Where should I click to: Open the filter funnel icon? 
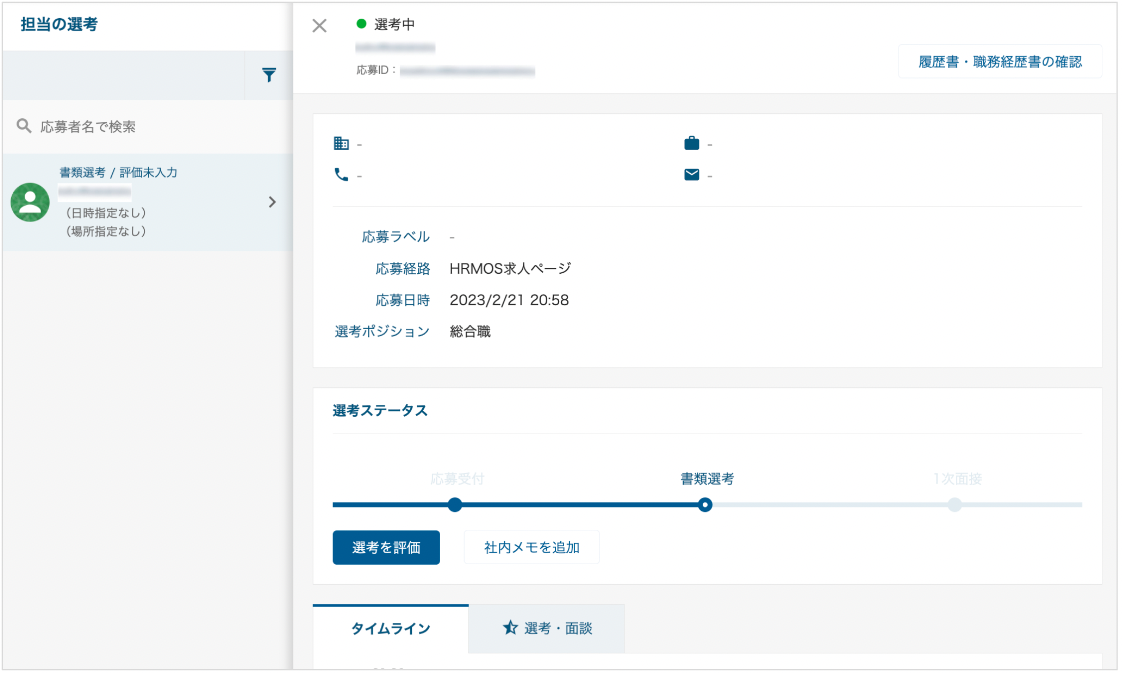tap(269, 75)
